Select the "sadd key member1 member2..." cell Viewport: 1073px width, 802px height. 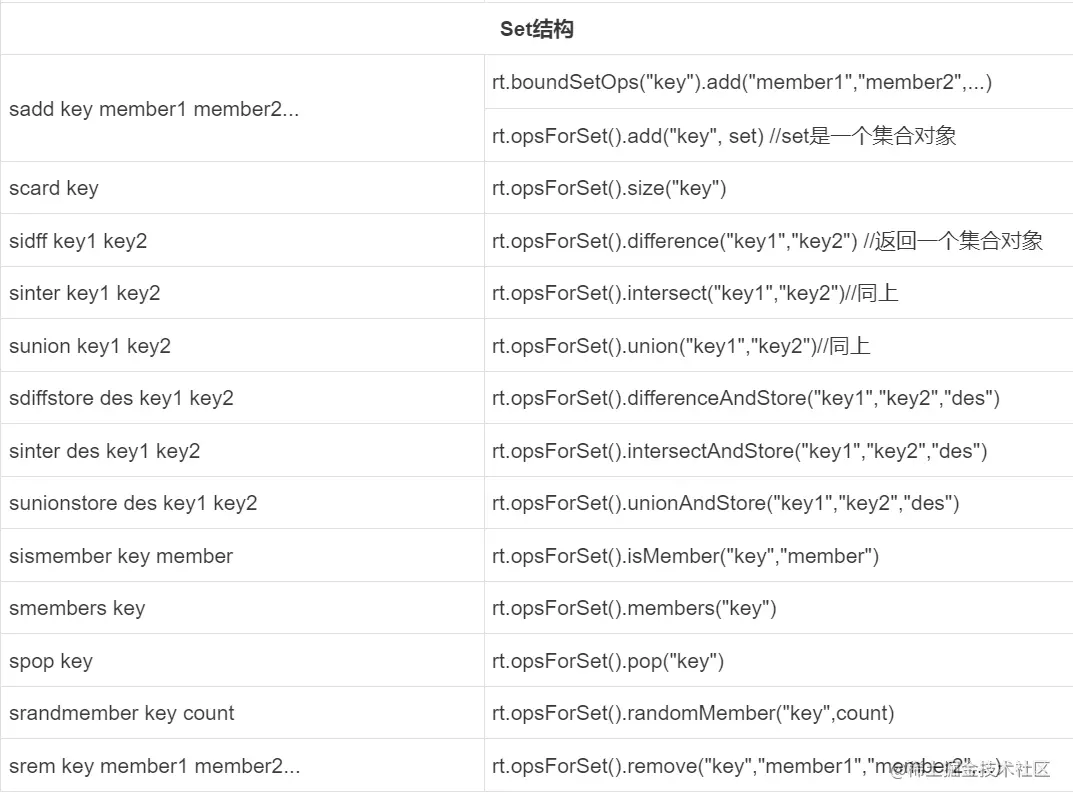point(154,109)
